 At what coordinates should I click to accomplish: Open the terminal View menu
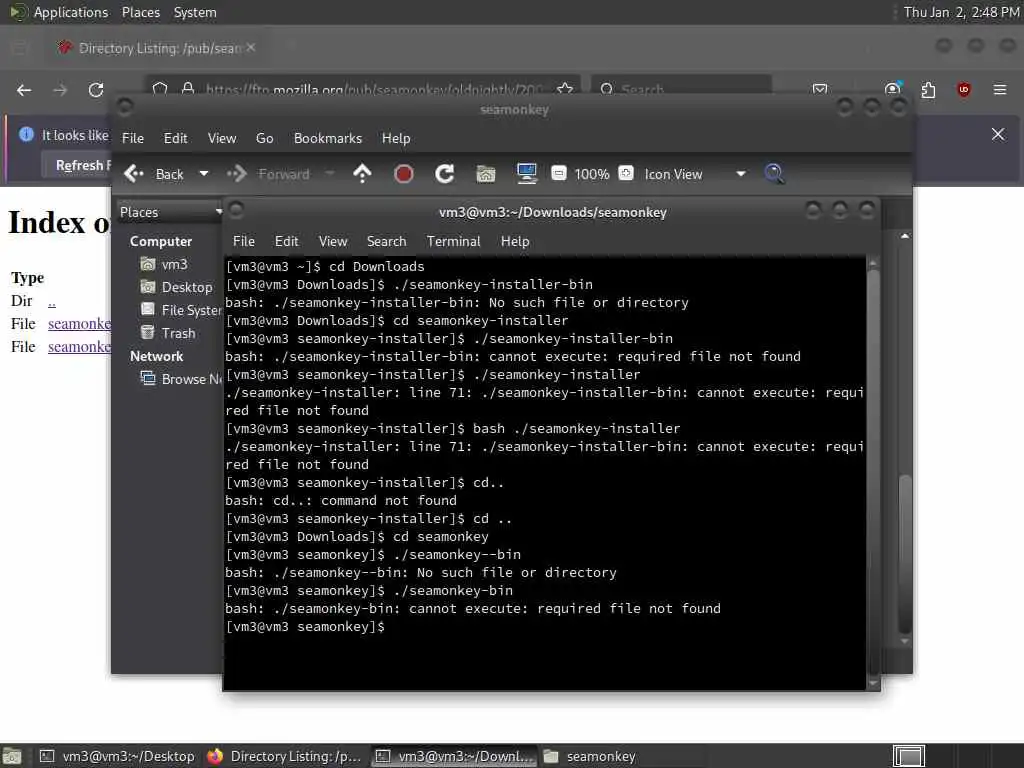pyautogui.click(x=333, y=242)
